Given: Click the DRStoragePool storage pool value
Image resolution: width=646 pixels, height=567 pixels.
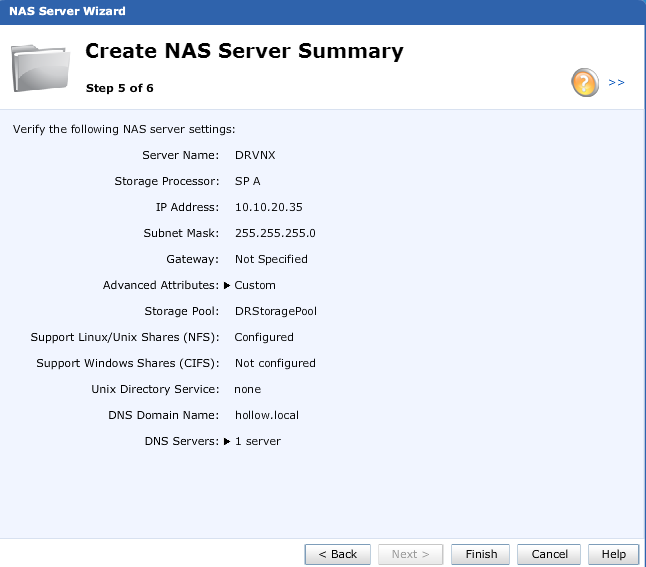Looking at the screenshot, I should coord(275,311).
